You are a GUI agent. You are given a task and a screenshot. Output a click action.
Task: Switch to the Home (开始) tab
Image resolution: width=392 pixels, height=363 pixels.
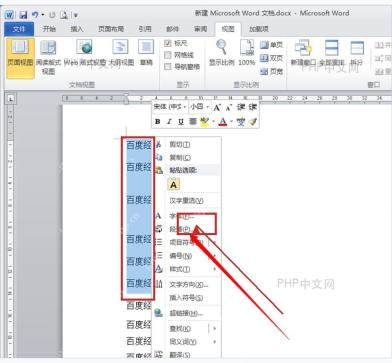pyautogui.click(x=49, y=29)
